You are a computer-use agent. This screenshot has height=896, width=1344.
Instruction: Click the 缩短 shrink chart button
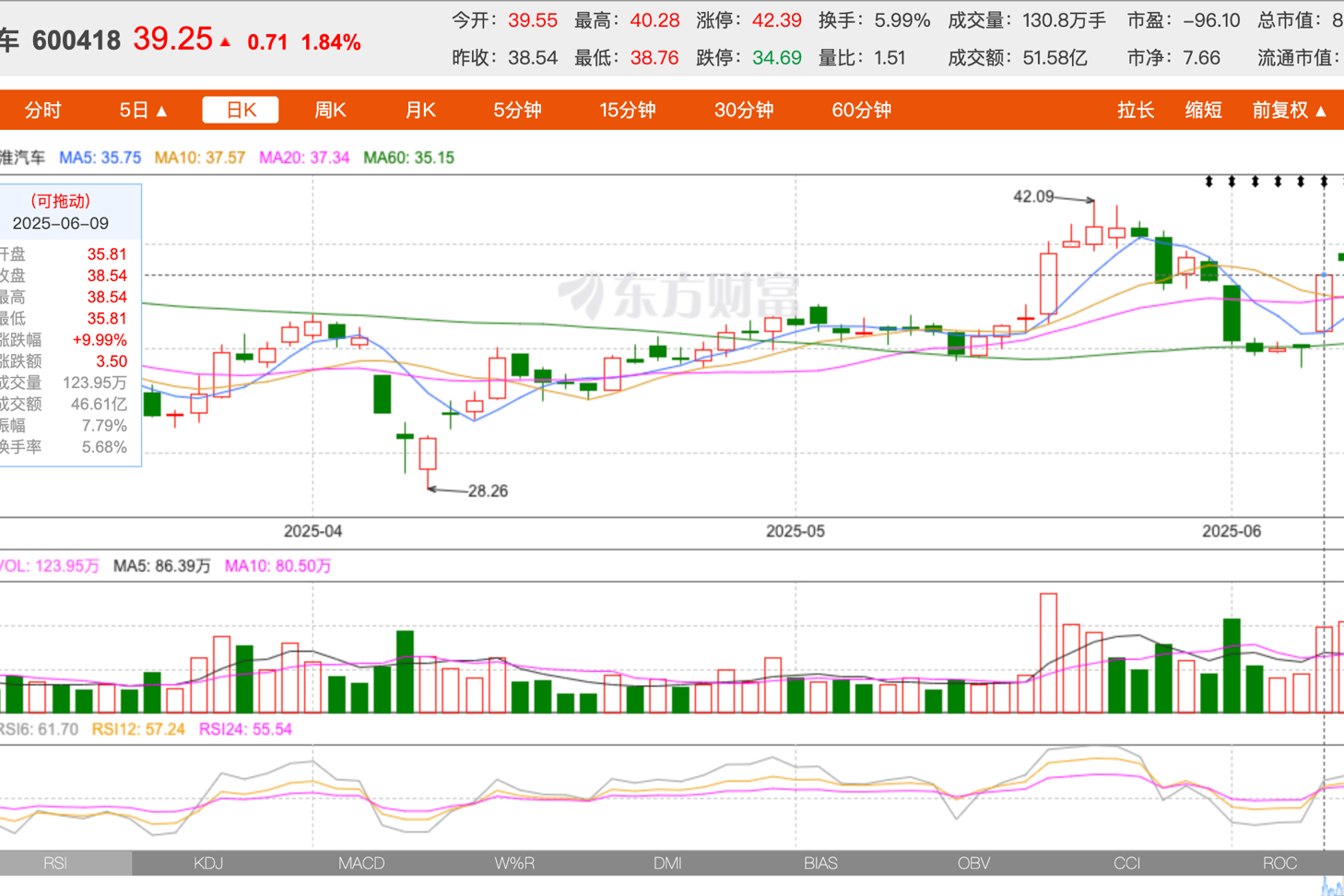1203,111
